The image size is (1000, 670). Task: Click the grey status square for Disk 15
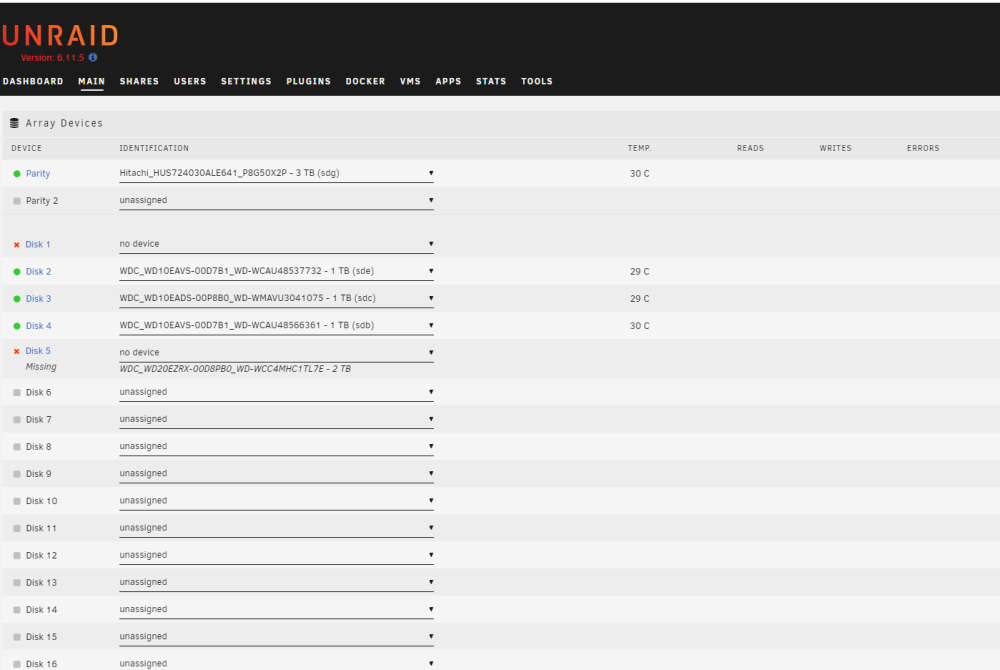[x=17, y=637]
